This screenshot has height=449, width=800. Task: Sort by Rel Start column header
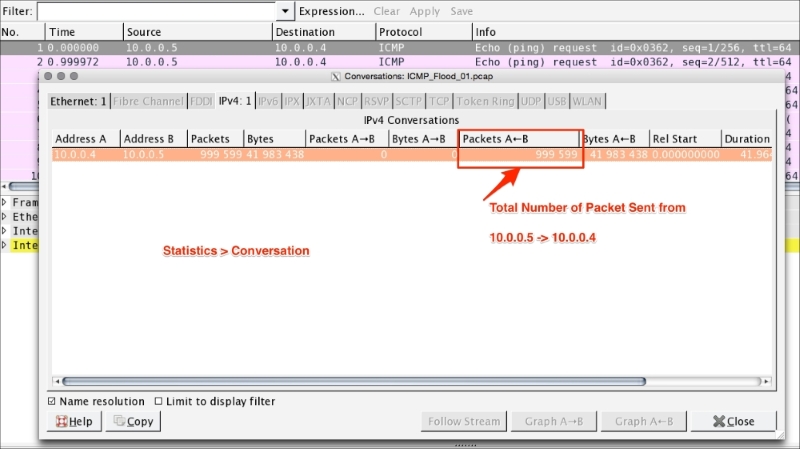685,139
